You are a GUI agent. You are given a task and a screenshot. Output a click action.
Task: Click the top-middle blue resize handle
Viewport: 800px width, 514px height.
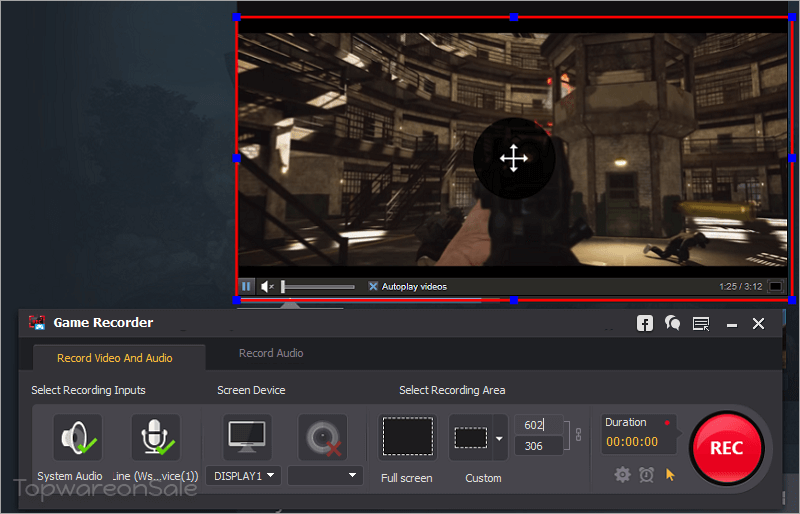tap(514, 17)
